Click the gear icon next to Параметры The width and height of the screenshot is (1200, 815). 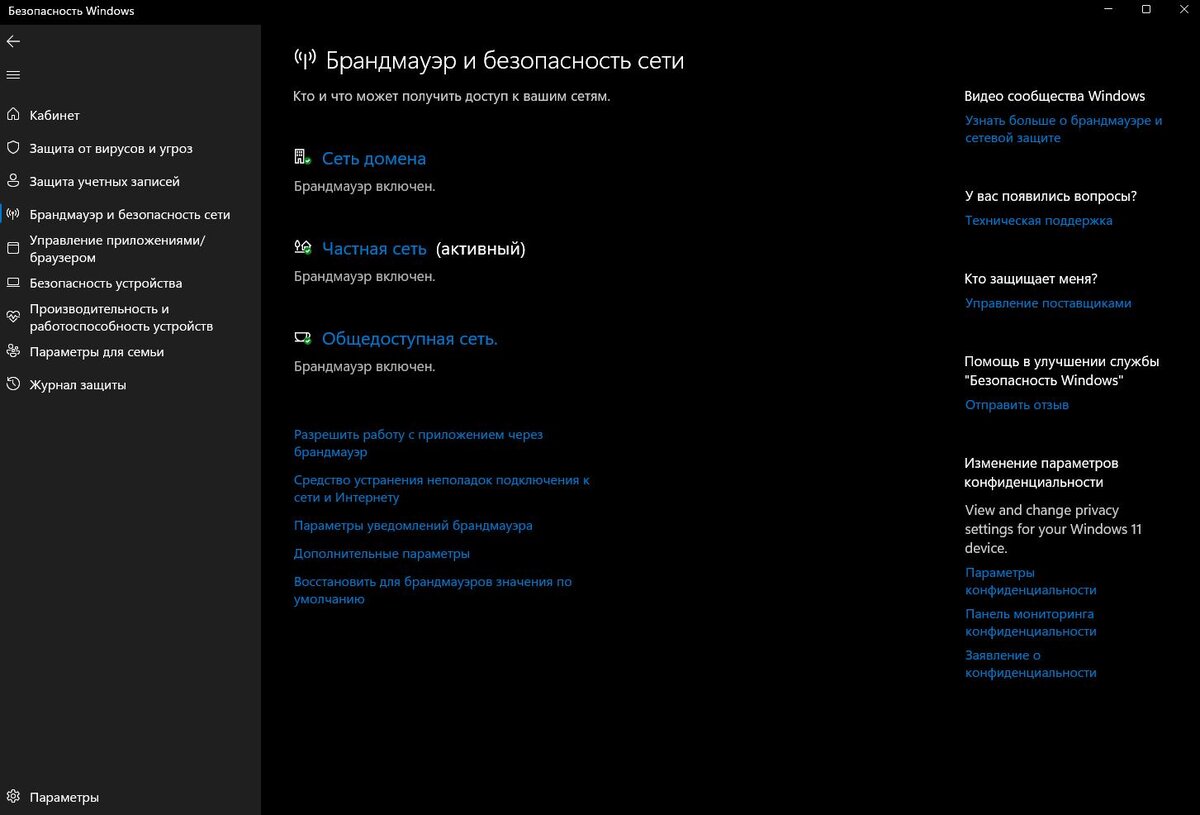pos(13,797)
